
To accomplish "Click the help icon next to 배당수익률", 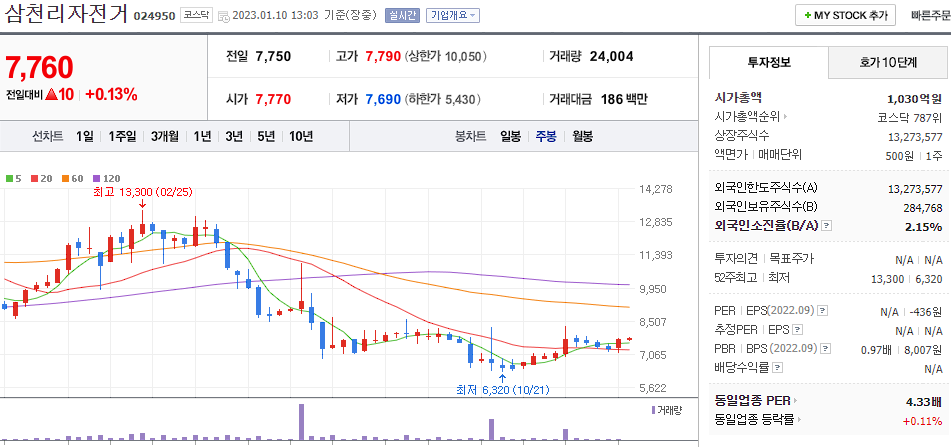I will tap(778, 368).
